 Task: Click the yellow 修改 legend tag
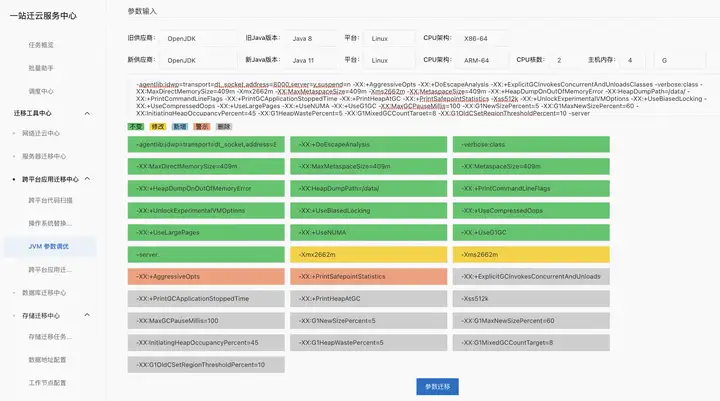pyautogui.click(x=158, y=127)
